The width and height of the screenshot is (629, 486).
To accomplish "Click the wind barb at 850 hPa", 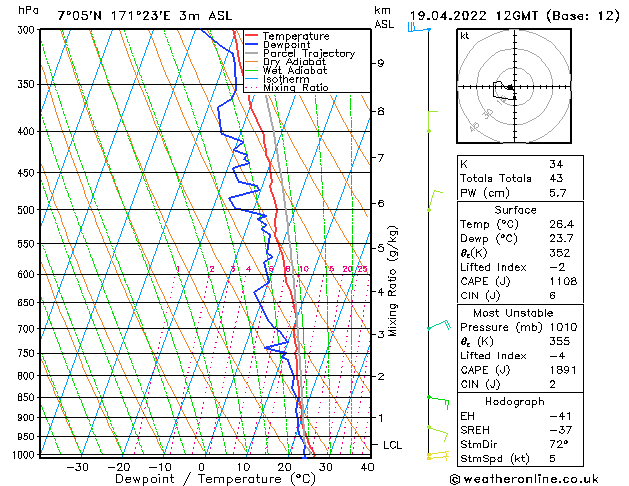I will [438, 402].
